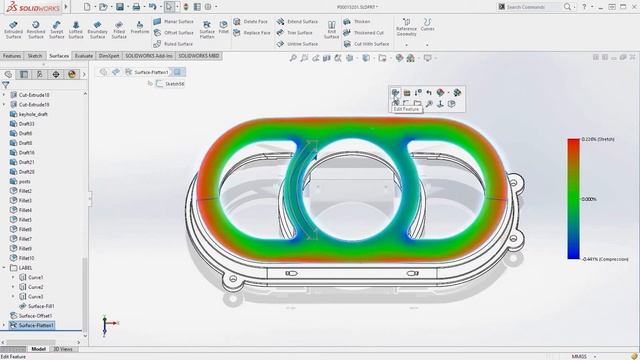This screenshot has height=360, width=640.
Task: Collapse the LABEL folder
Action: 4,268
